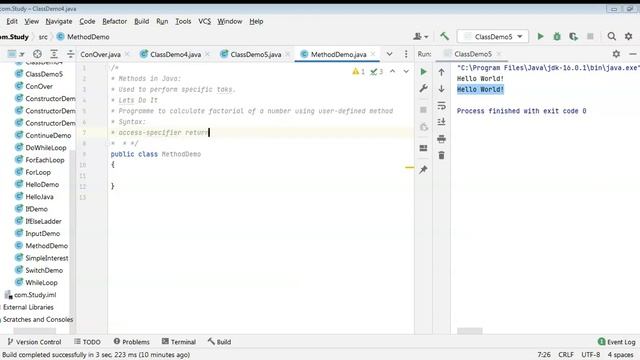
Task: Open Run panel wrench settings icon
Action: coord(423,88)
